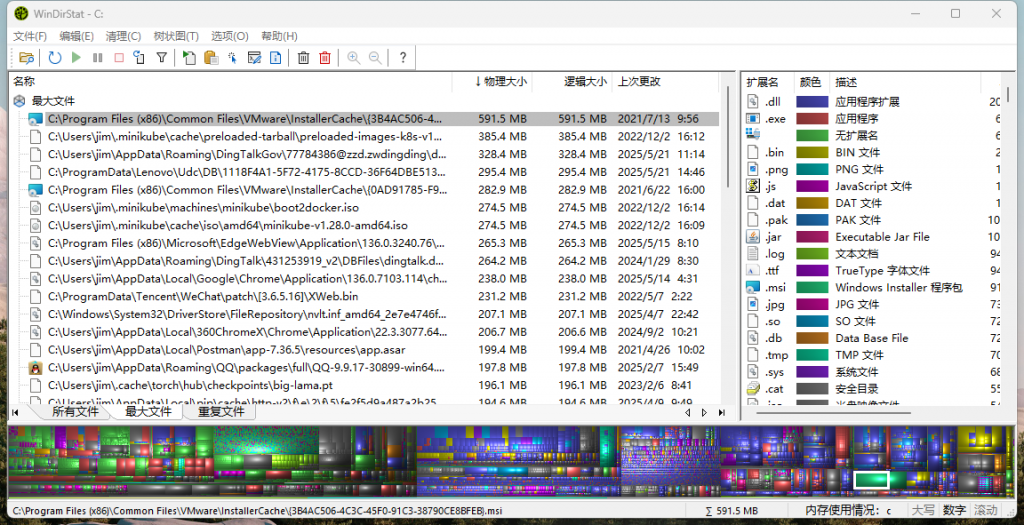Click the Zoom In magnifier icon
Image resolution: width=1024 pixels, height=525 pixels.
click(353, 57)
